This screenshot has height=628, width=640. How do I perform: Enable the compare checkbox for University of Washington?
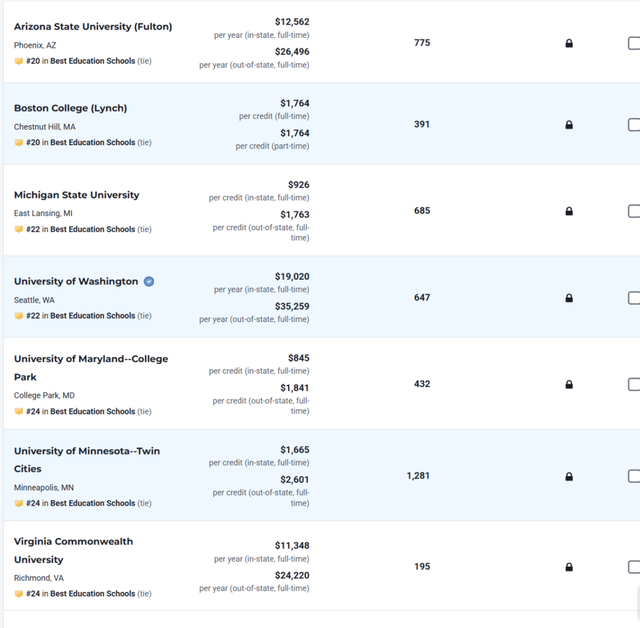634,298
